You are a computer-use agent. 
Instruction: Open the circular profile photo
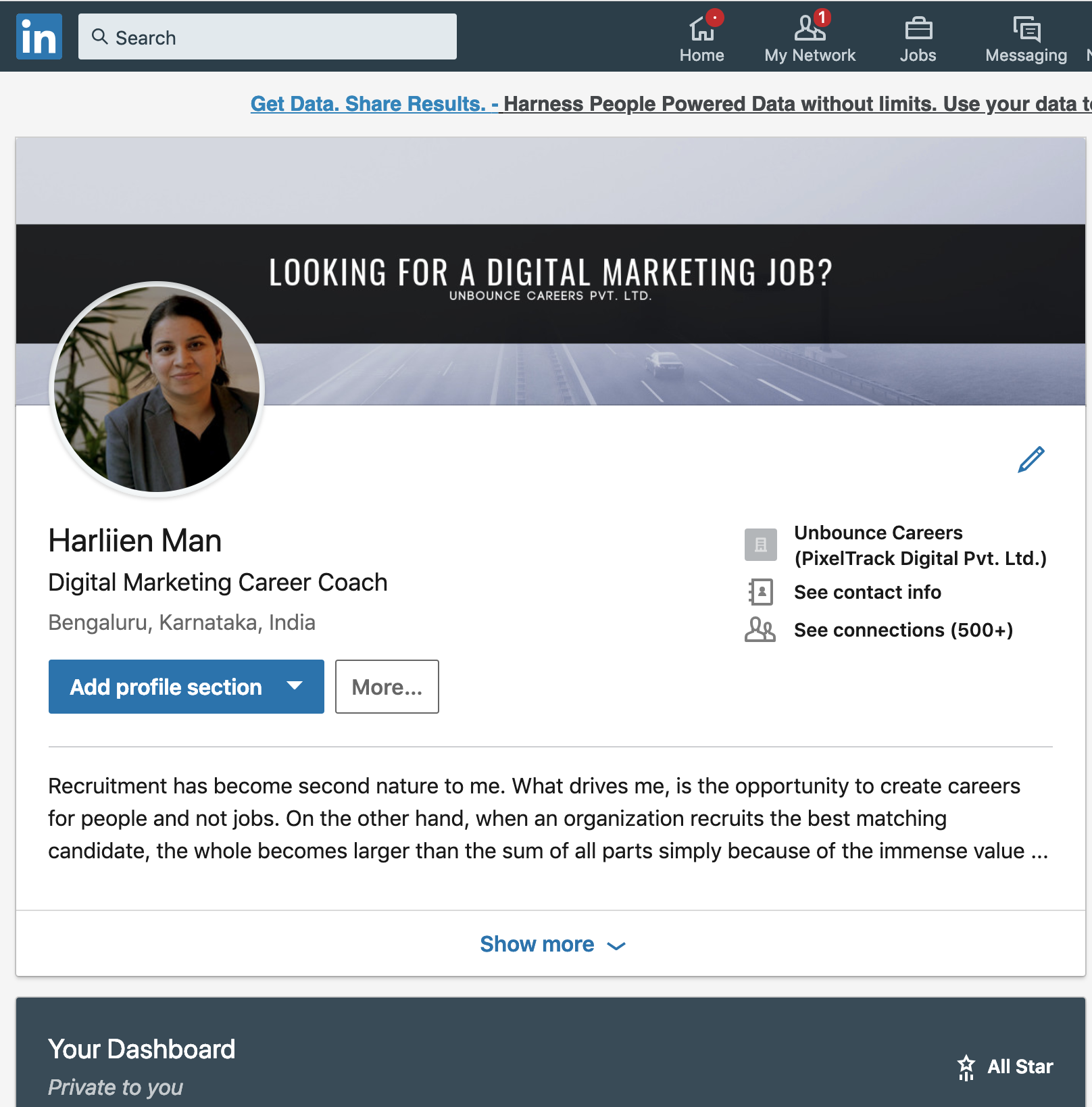click(157, 389)
